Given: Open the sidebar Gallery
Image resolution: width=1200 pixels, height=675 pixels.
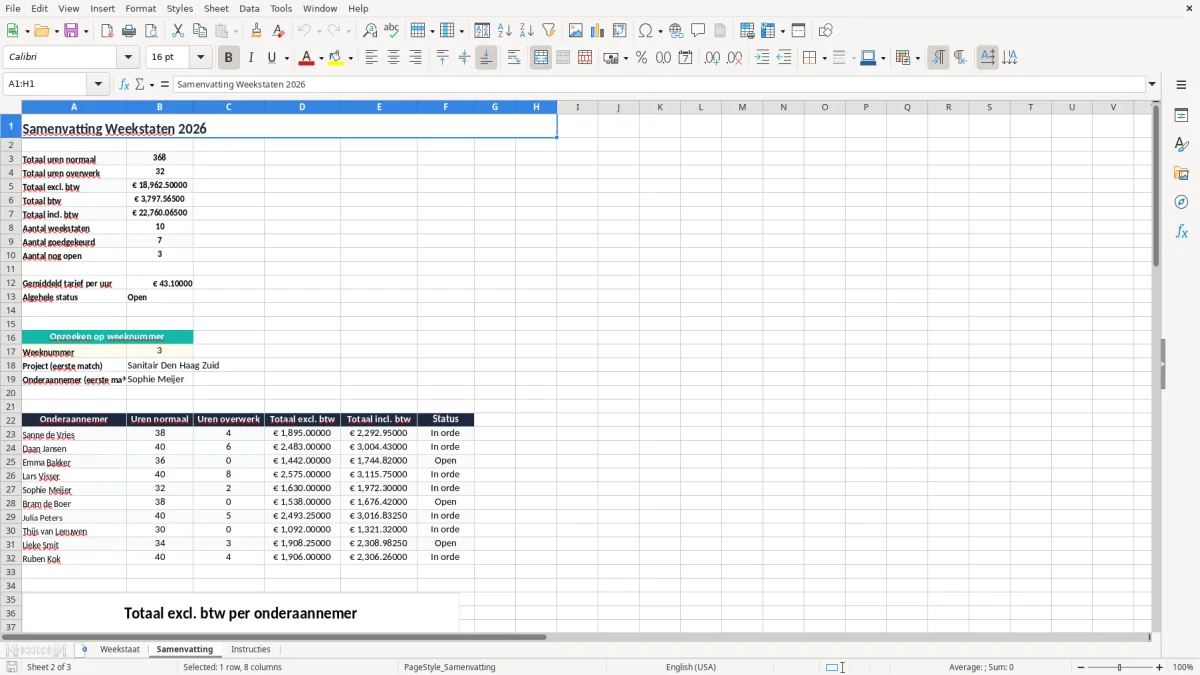Looking at the screenshot, I should 1181,174.
